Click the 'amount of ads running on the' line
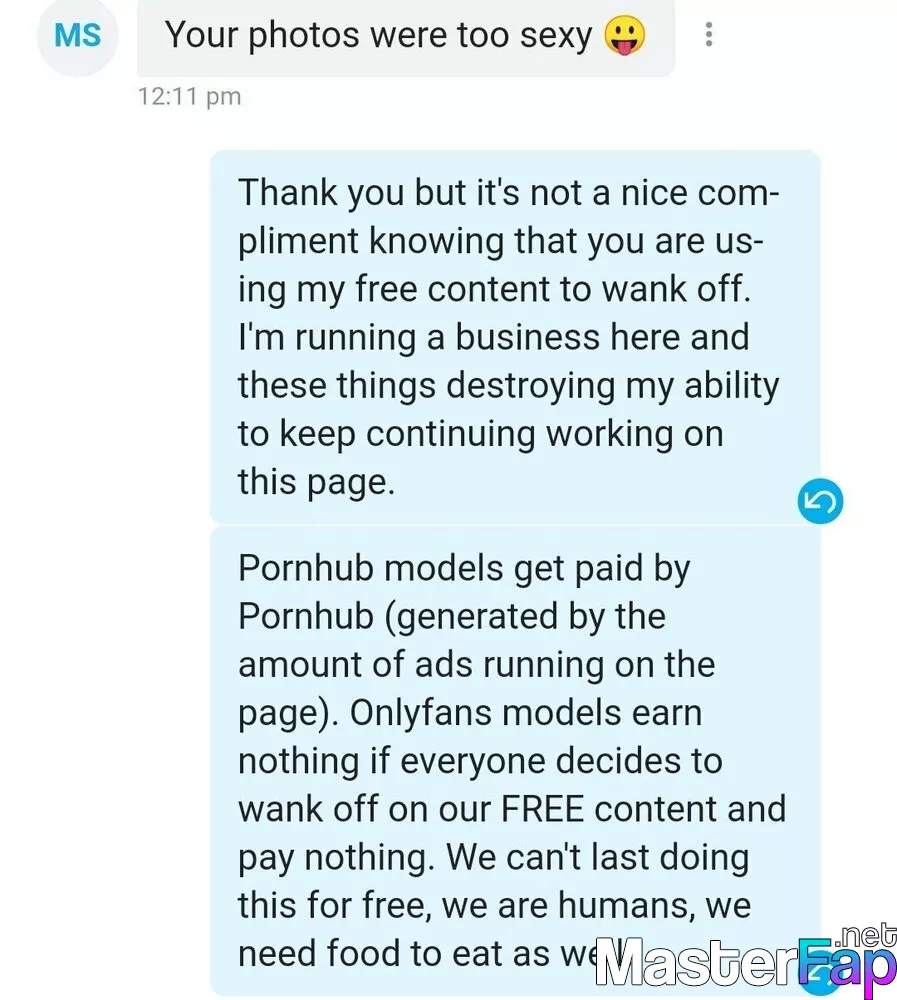Image resolution: width=897 pixels, height=1000 pixels. (x=477, y=665)
